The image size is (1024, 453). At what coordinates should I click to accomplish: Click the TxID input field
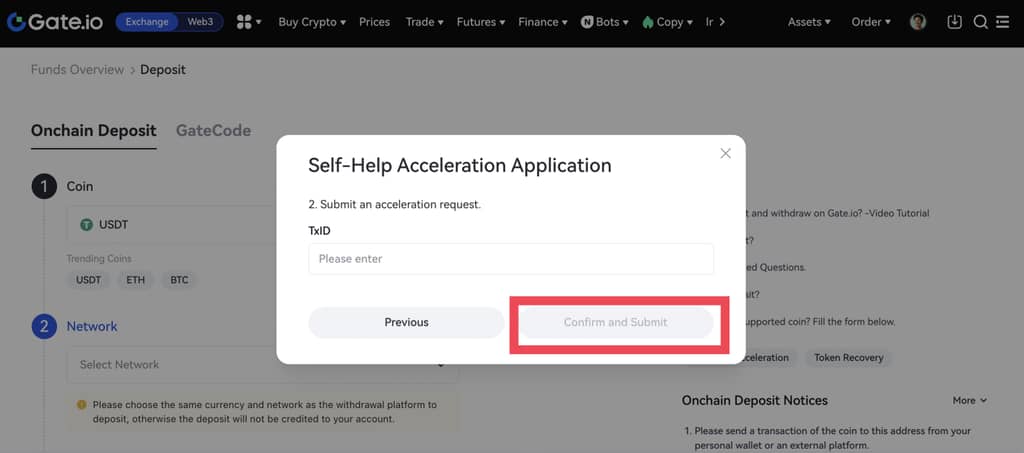pyautogui.click(x=511, y=258)
